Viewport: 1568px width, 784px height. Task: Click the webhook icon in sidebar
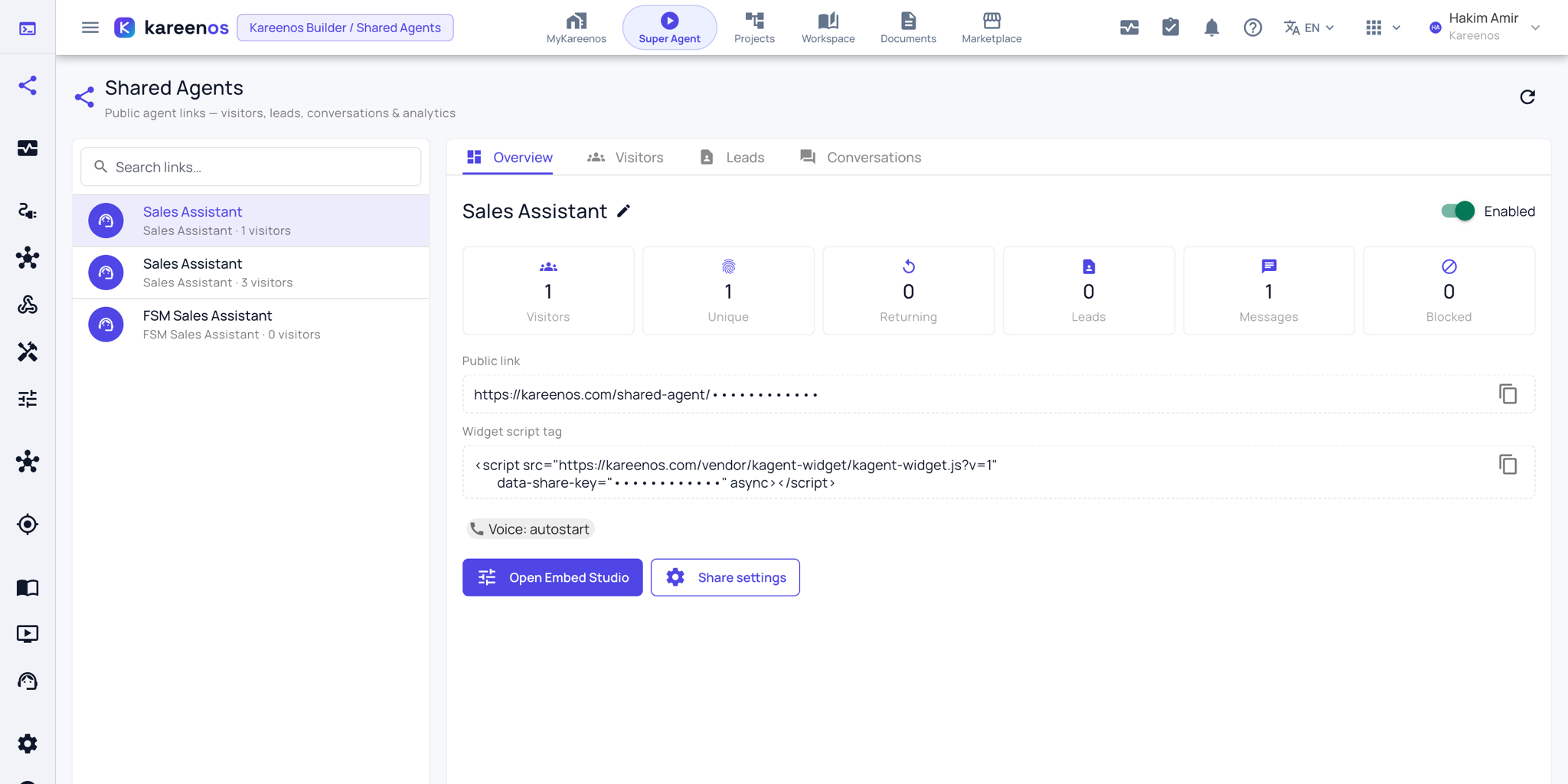(28, 305)
